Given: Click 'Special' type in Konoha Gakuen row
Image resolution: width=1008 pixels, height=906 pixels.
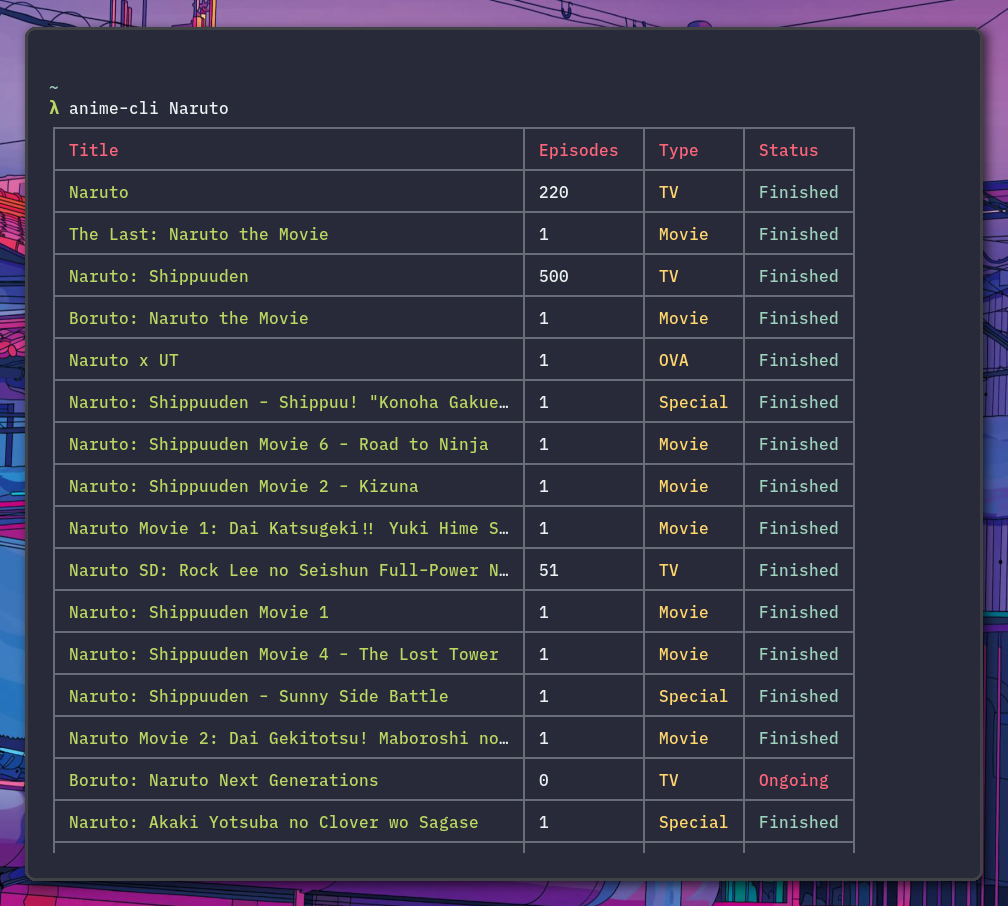Looking at the screenshot, I should pyautogui.click(x=693, y=403).
